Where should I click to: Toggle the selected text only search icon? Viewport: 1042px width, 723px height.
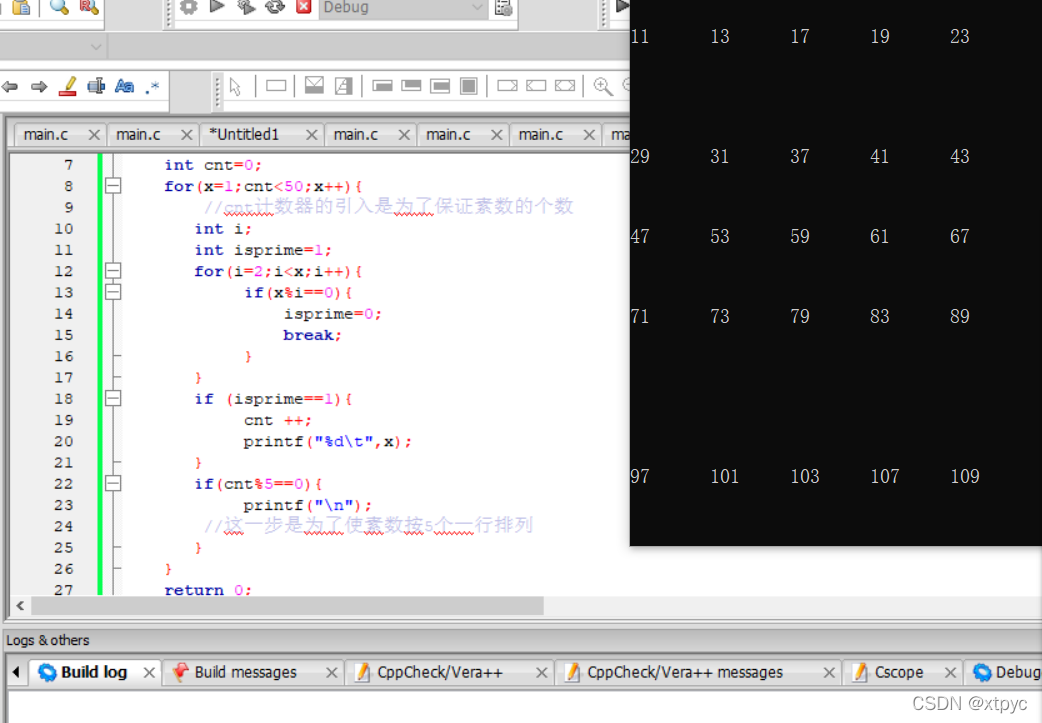coord(96,86)
